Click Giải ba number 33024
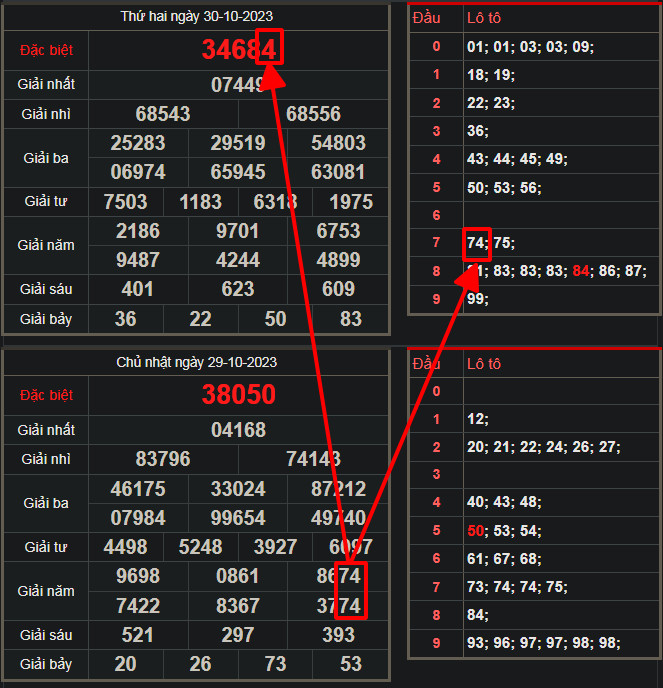This screenshot has height=688, width=663. (238, 517)
